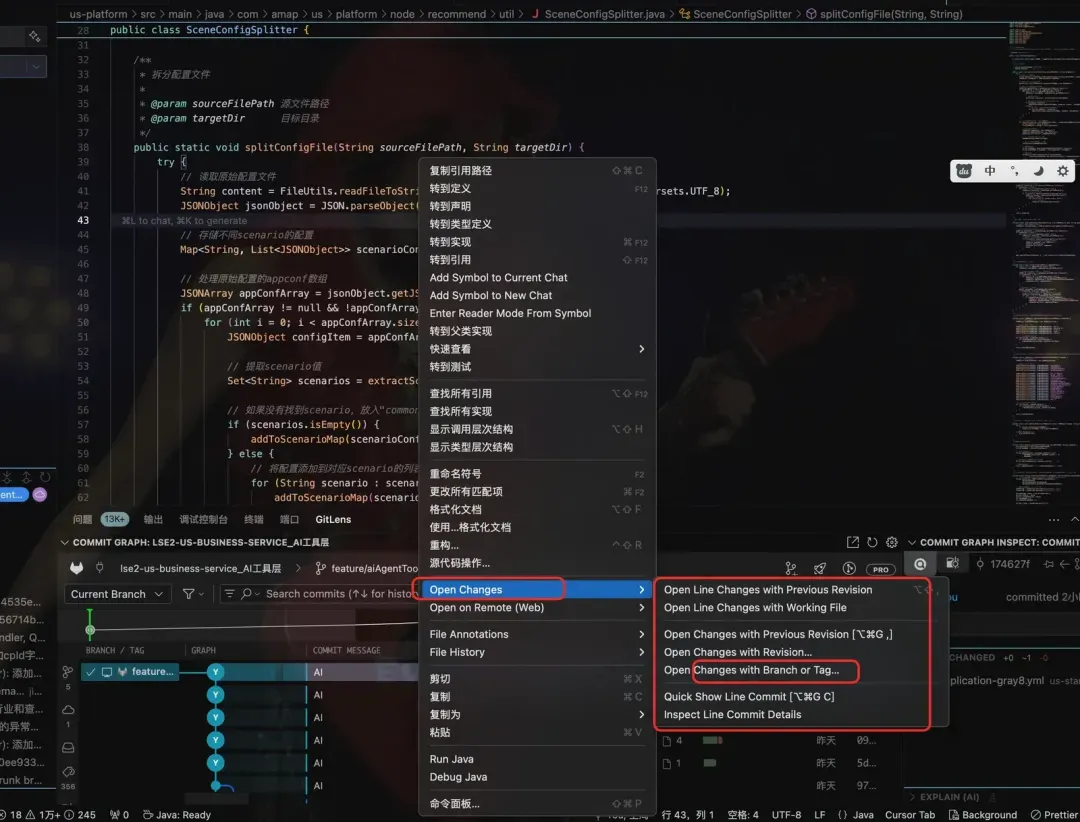Click Background status bar item
Screen dimensions: 1080x822
click(983, 814)
